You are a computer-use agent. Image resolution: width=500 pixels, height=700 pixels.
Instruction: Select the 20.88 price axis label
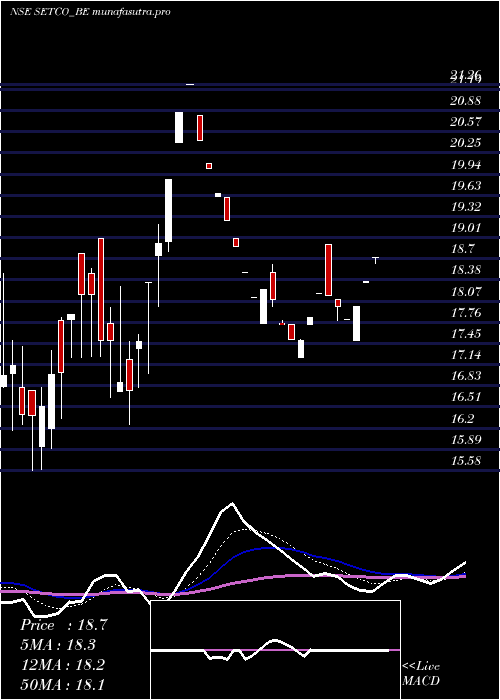click(466, 101)
